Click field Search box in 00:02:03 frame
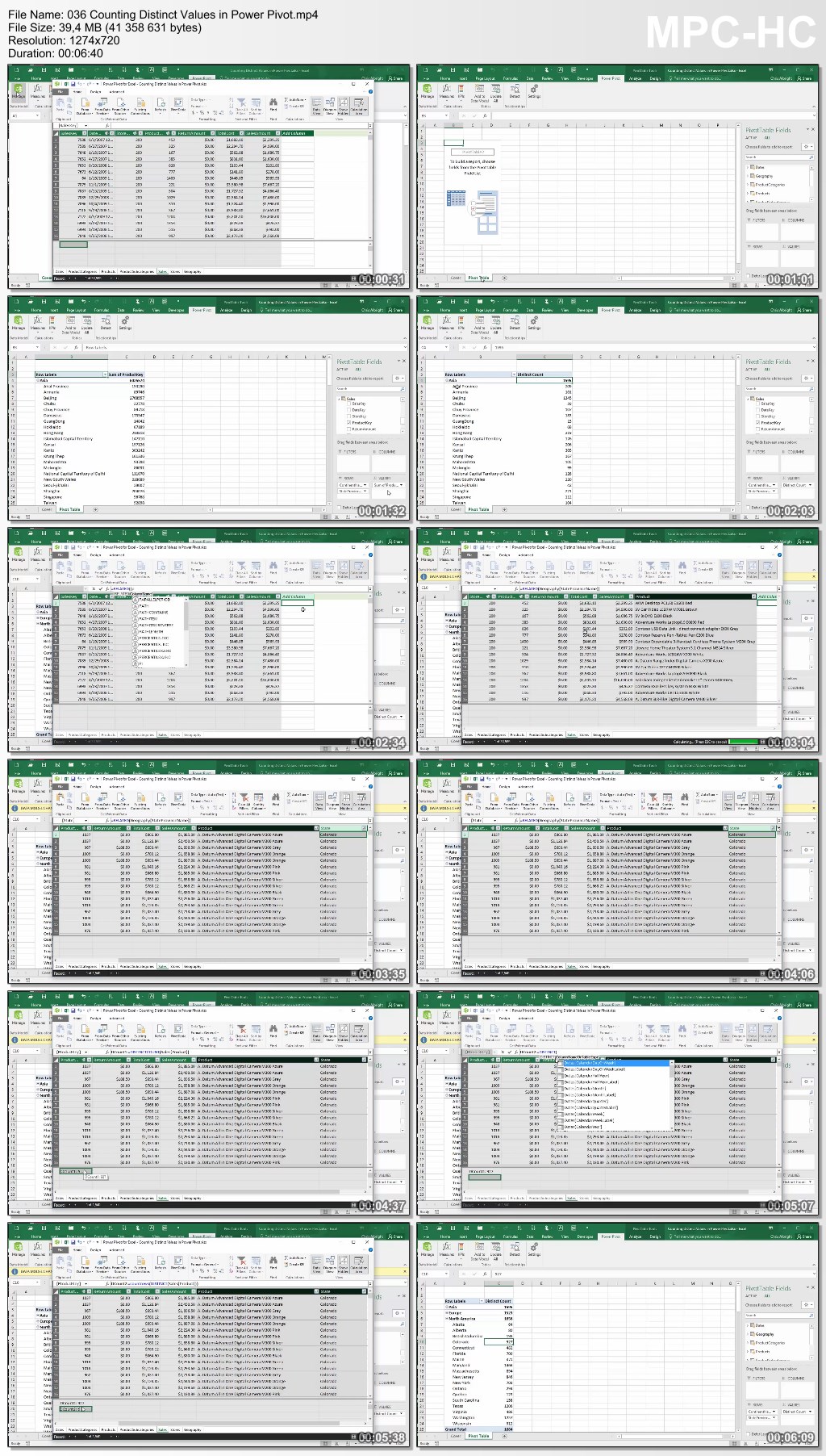 [779, 388]
